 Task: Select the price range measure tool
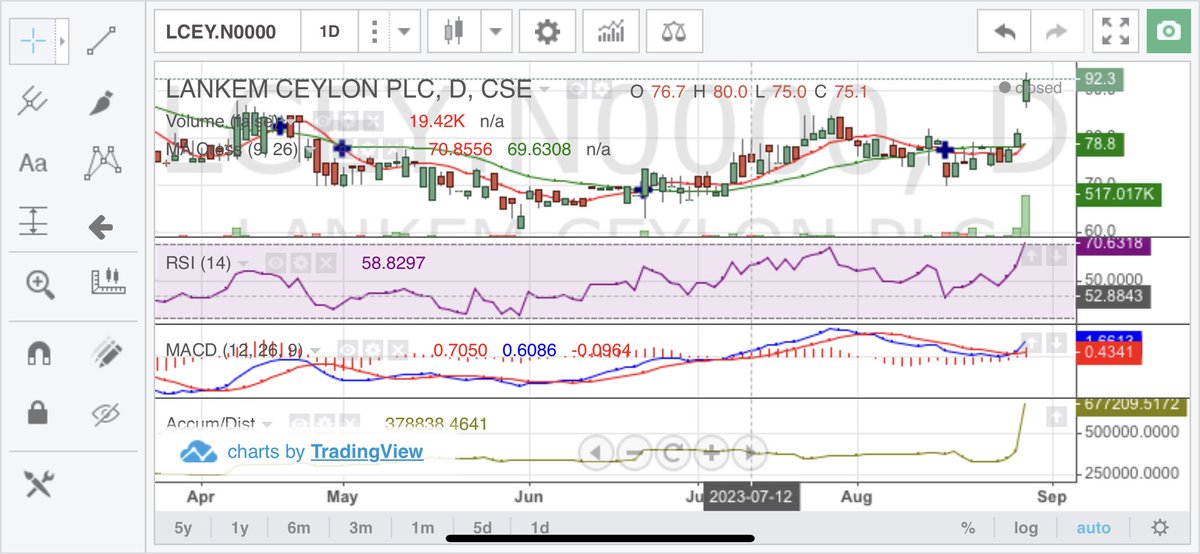pyautogui.click(x=34, y=222)
